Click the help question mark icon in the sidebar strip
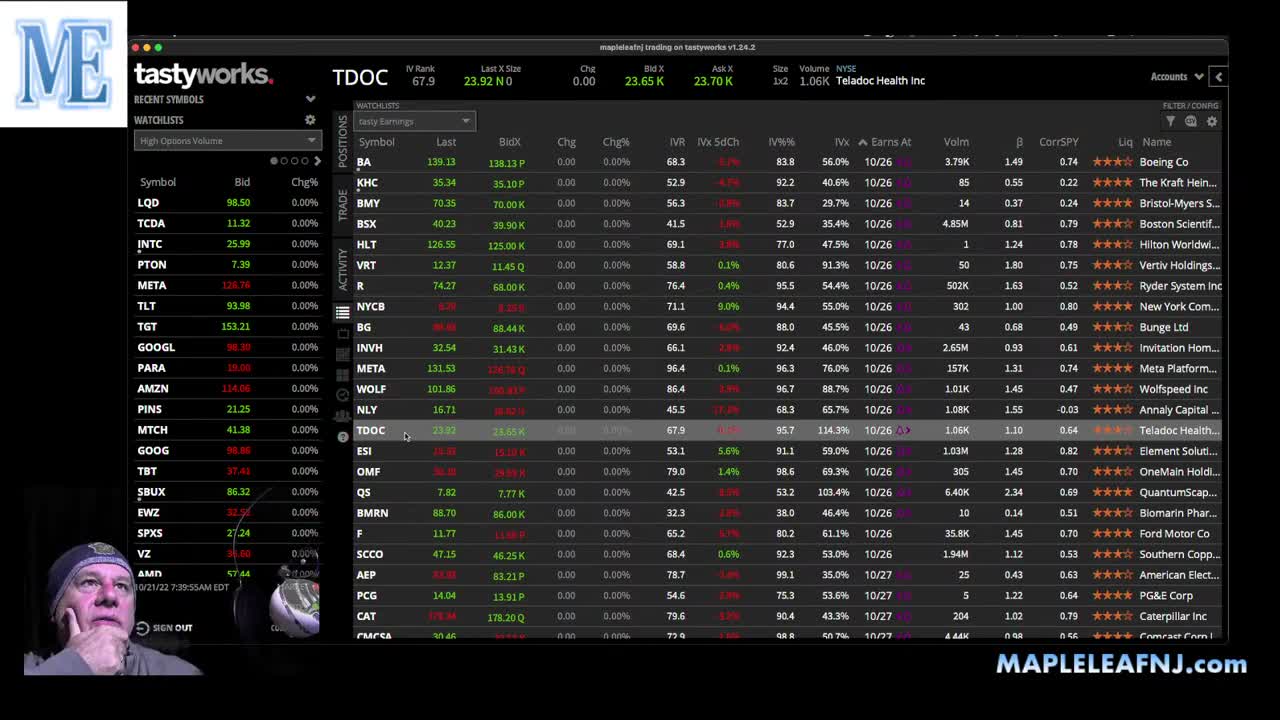The height and width of the screenshot is (720, 1280). pyautogui.click(x=342, y=437)
